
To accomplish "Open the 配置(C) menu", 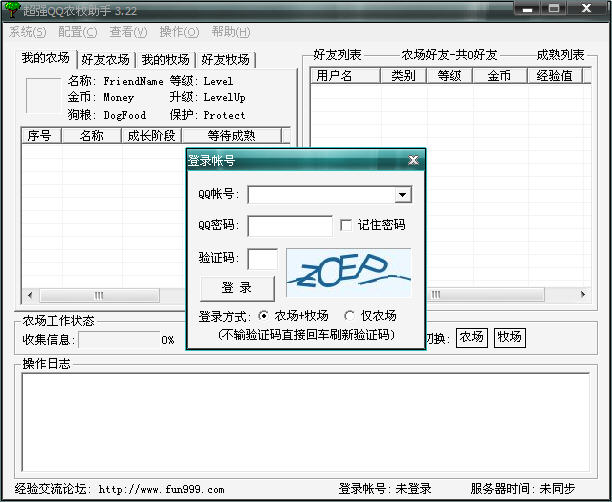I will pyautogui.click(x=78, y=32).
